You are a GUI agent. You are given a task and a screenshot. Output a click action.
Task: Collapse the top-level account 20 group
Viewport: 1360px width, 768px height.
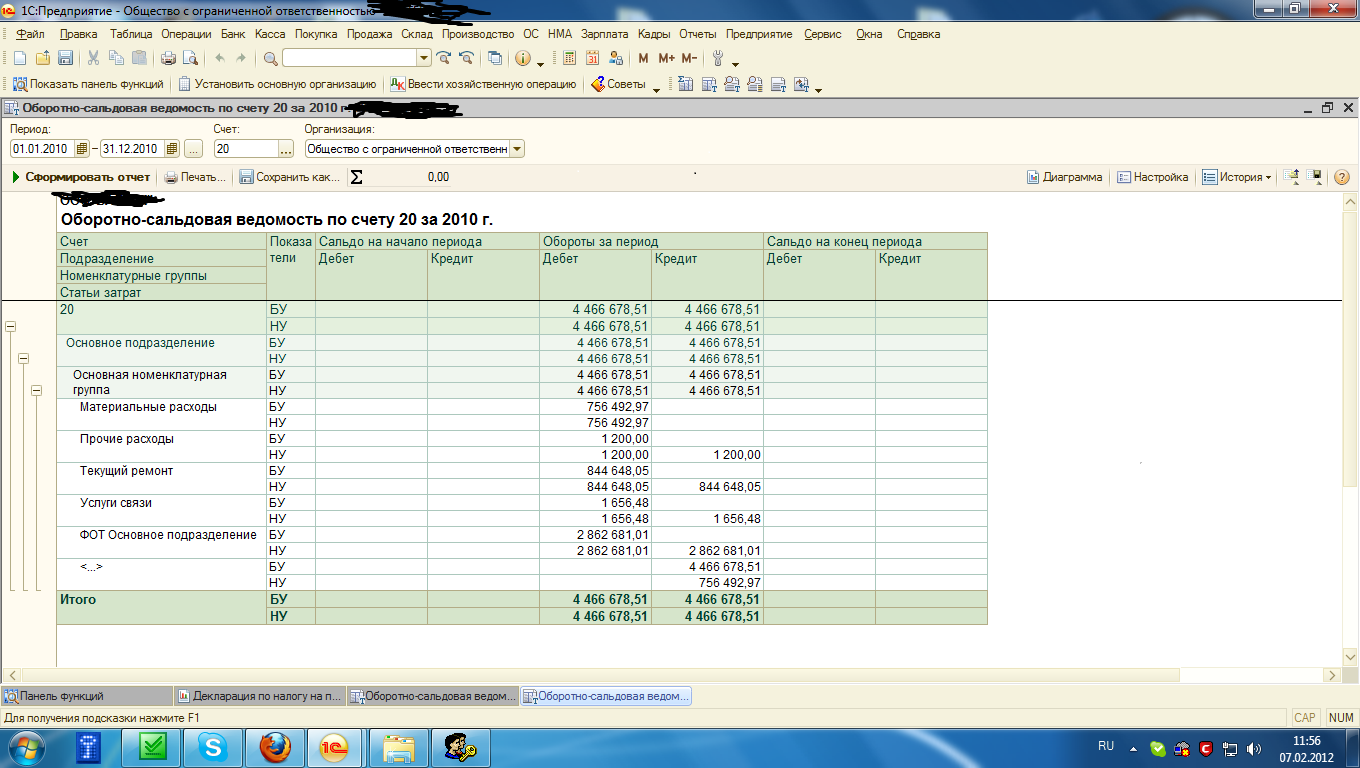11,327
